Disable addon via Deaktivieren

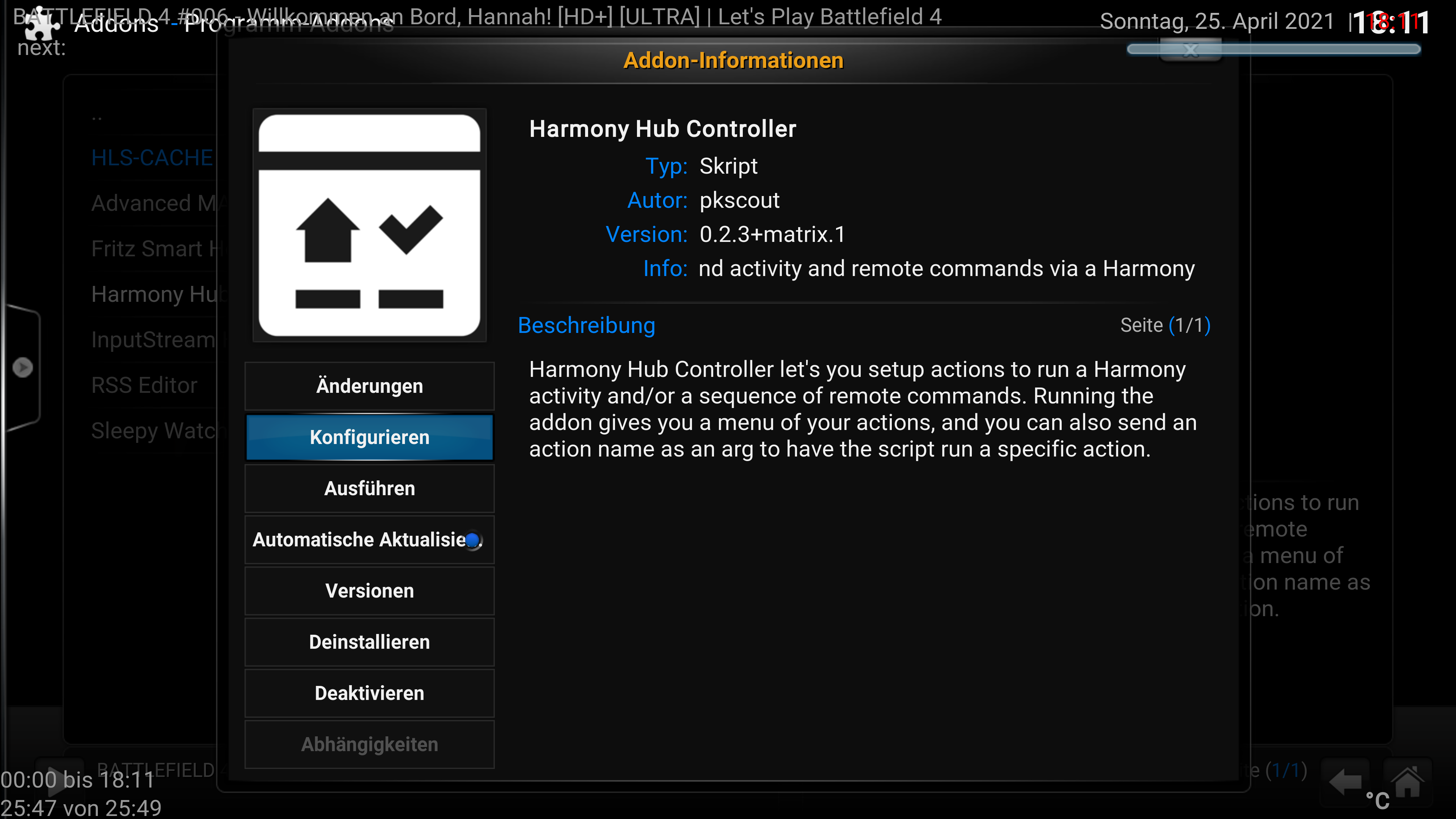click(x=369, y=693)
